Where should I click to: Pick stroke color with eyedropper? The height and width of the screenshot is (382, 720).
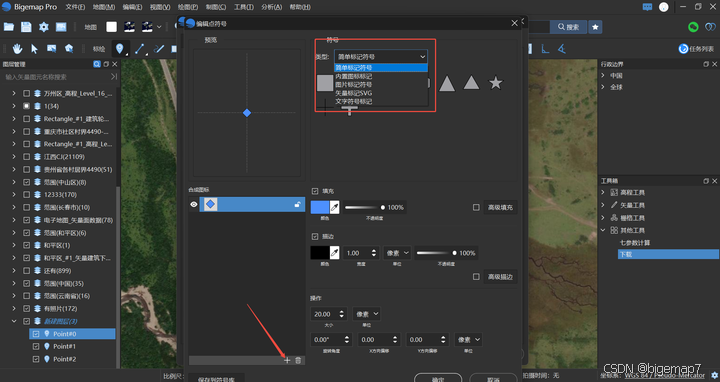335,253
